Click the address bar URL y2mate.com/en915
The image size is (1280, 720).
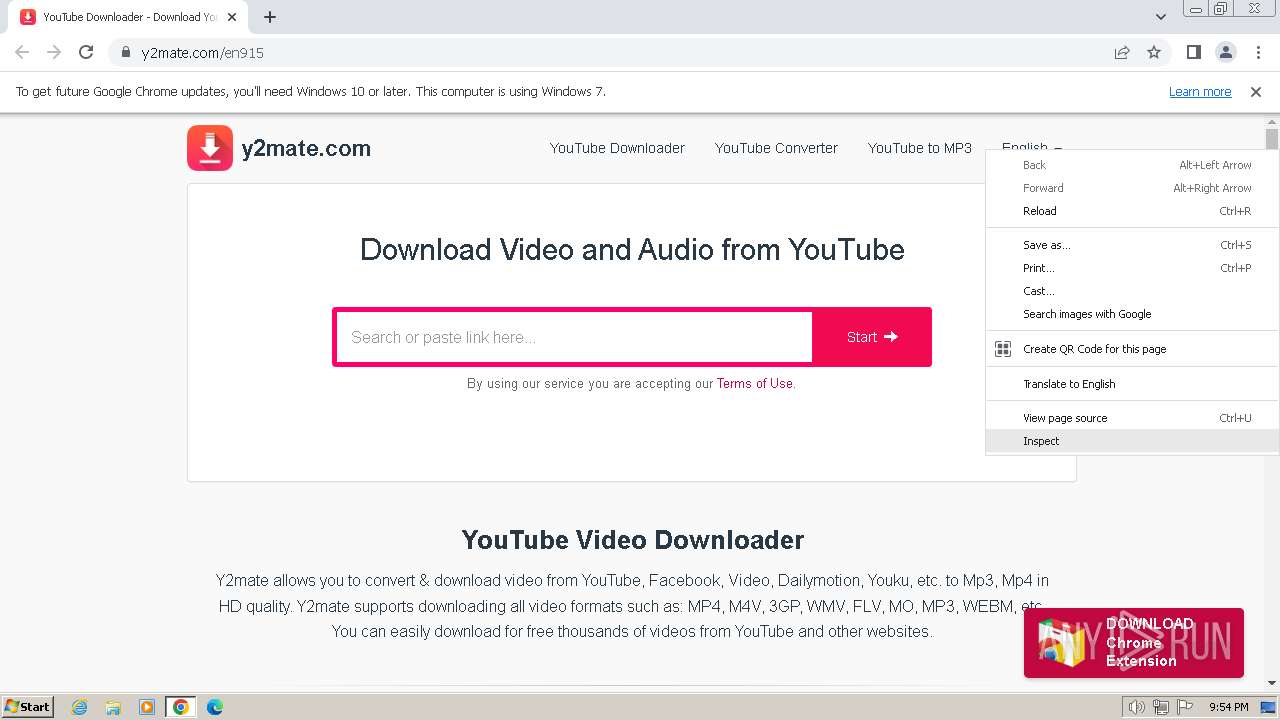203,53
